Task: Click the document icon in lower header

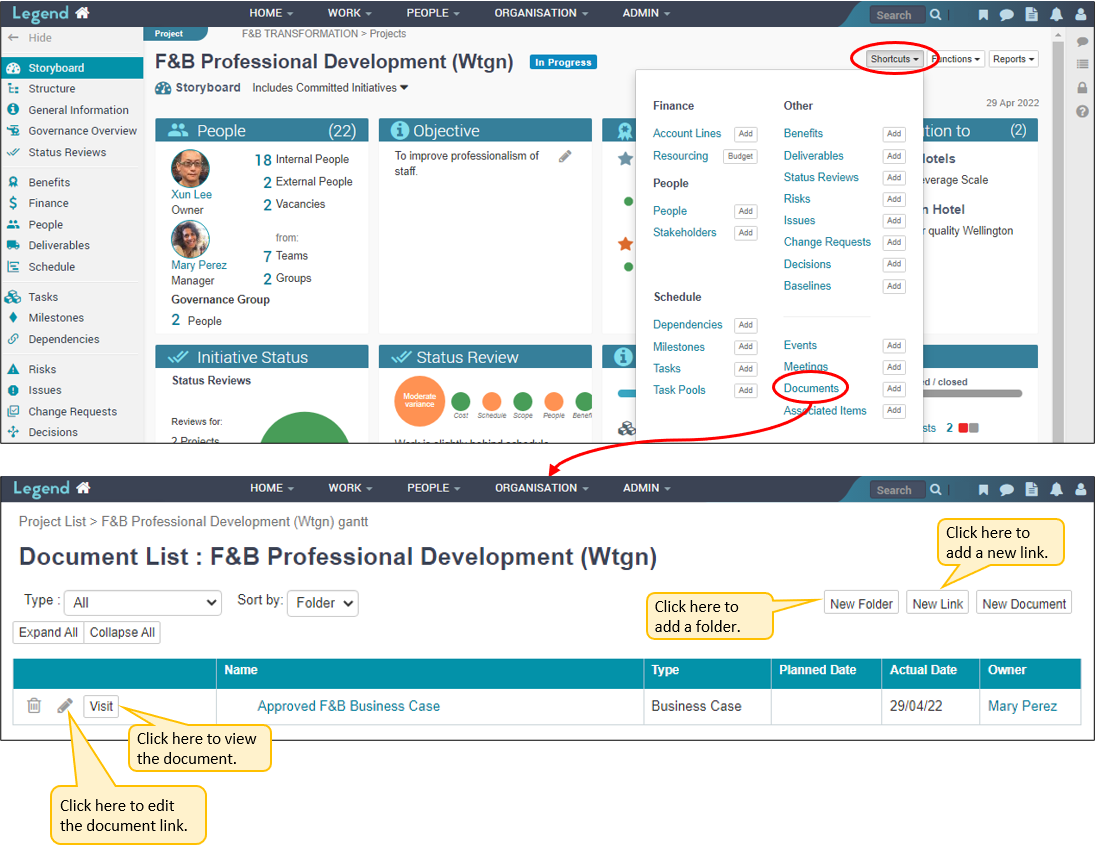Action: click(1031, 489)
